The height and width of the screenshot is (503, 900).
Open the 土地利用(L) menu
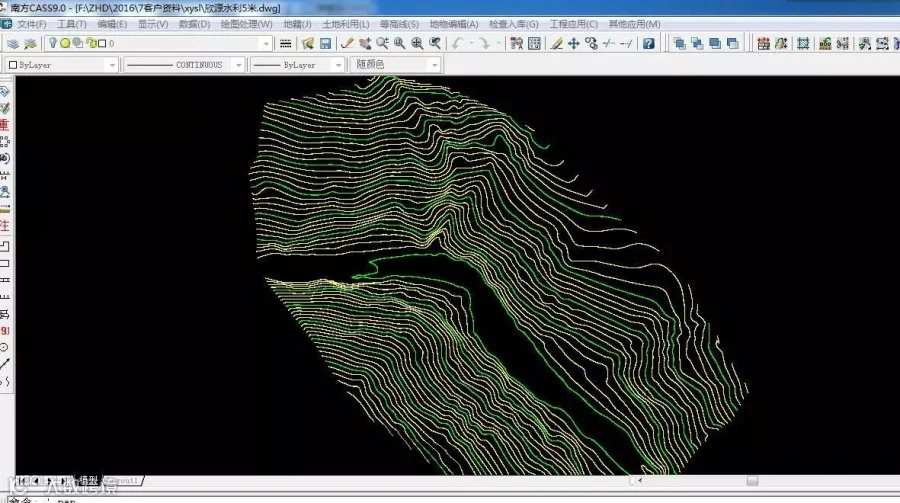(x=346, y=24)
